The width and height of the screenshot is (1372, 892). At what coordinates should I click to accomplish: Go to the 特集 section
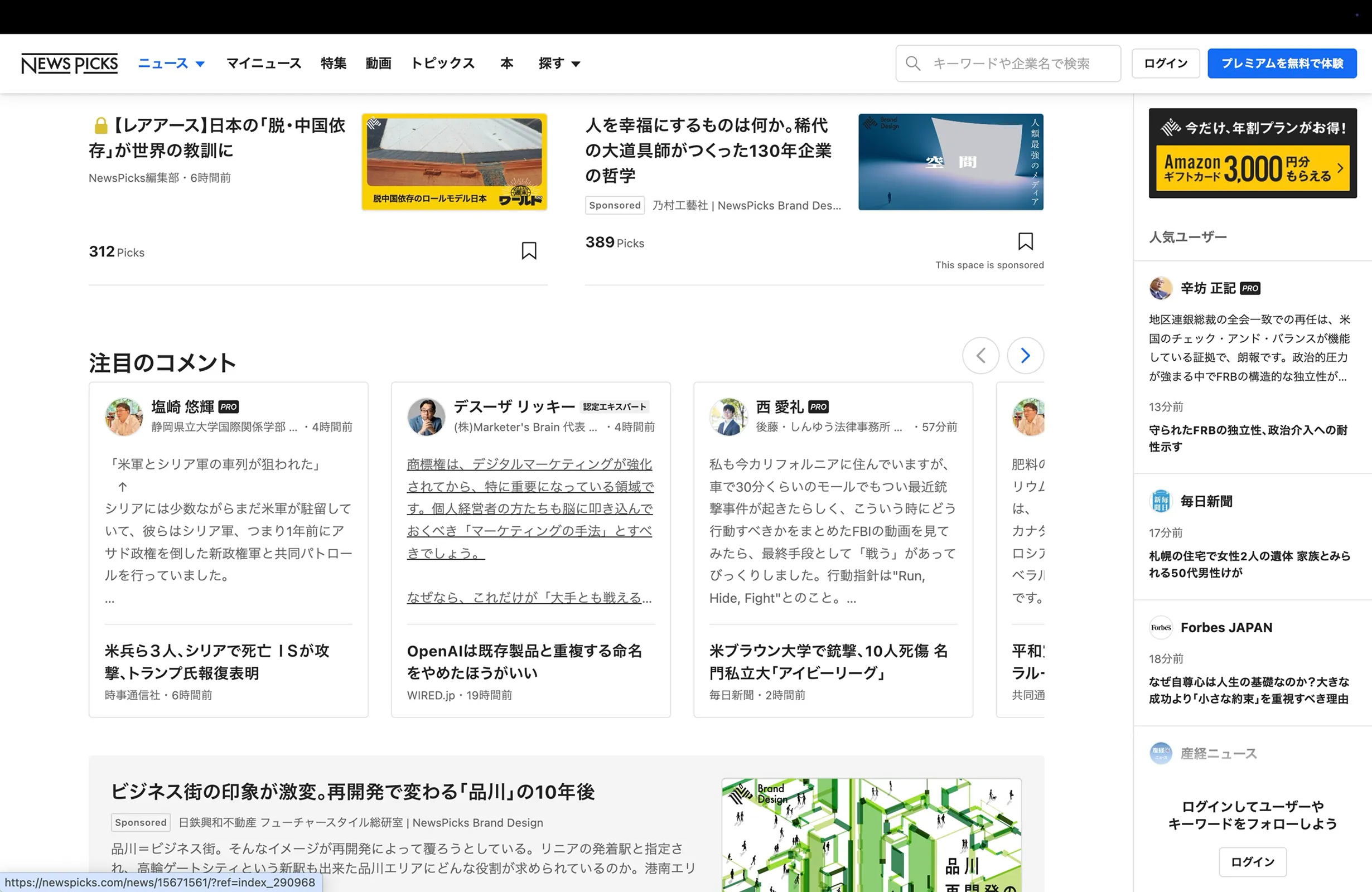333,64
